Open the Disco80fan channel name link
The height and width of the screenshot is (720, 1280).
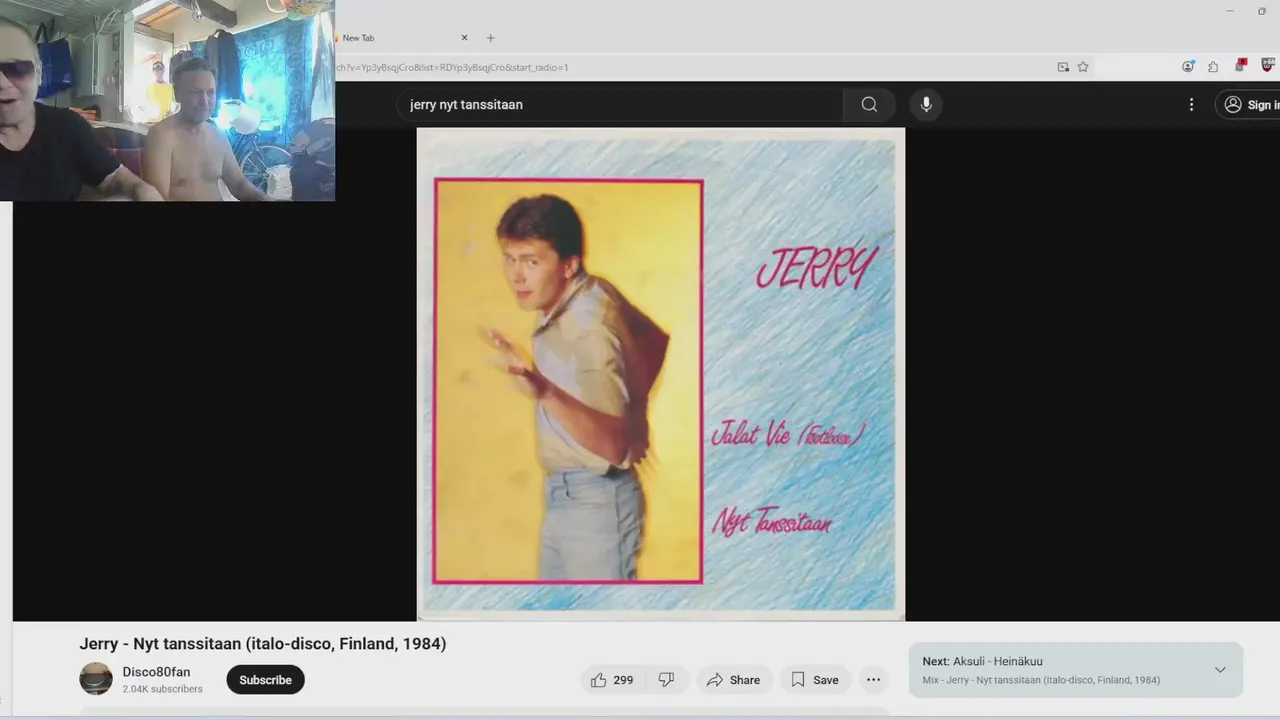point(156,672)
